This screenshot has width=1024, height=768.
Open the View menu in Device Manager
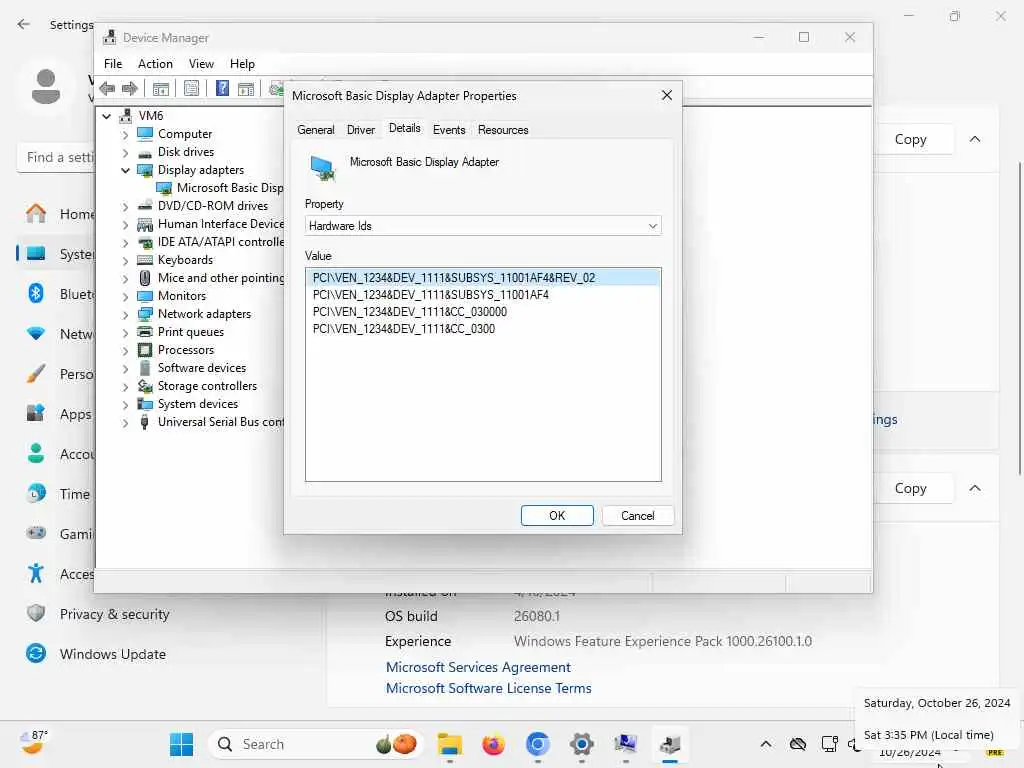(201, 64)
